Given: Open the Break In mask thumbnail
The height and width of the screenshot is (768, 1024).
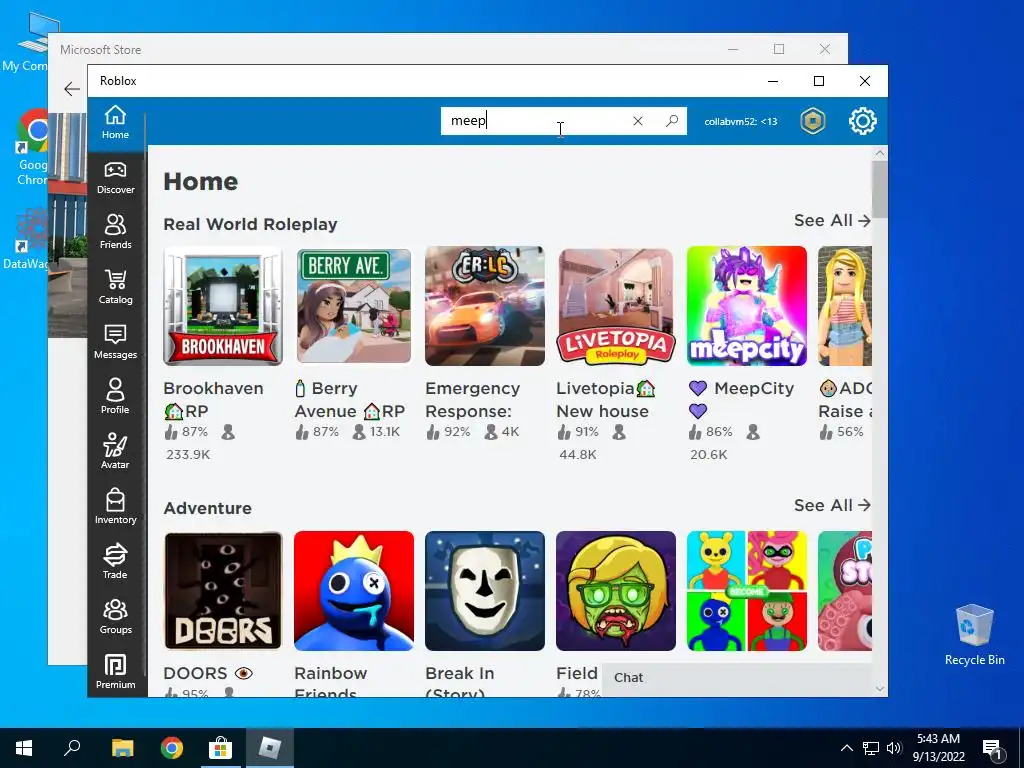Looking at the screenshot, I should click(485, 591).
